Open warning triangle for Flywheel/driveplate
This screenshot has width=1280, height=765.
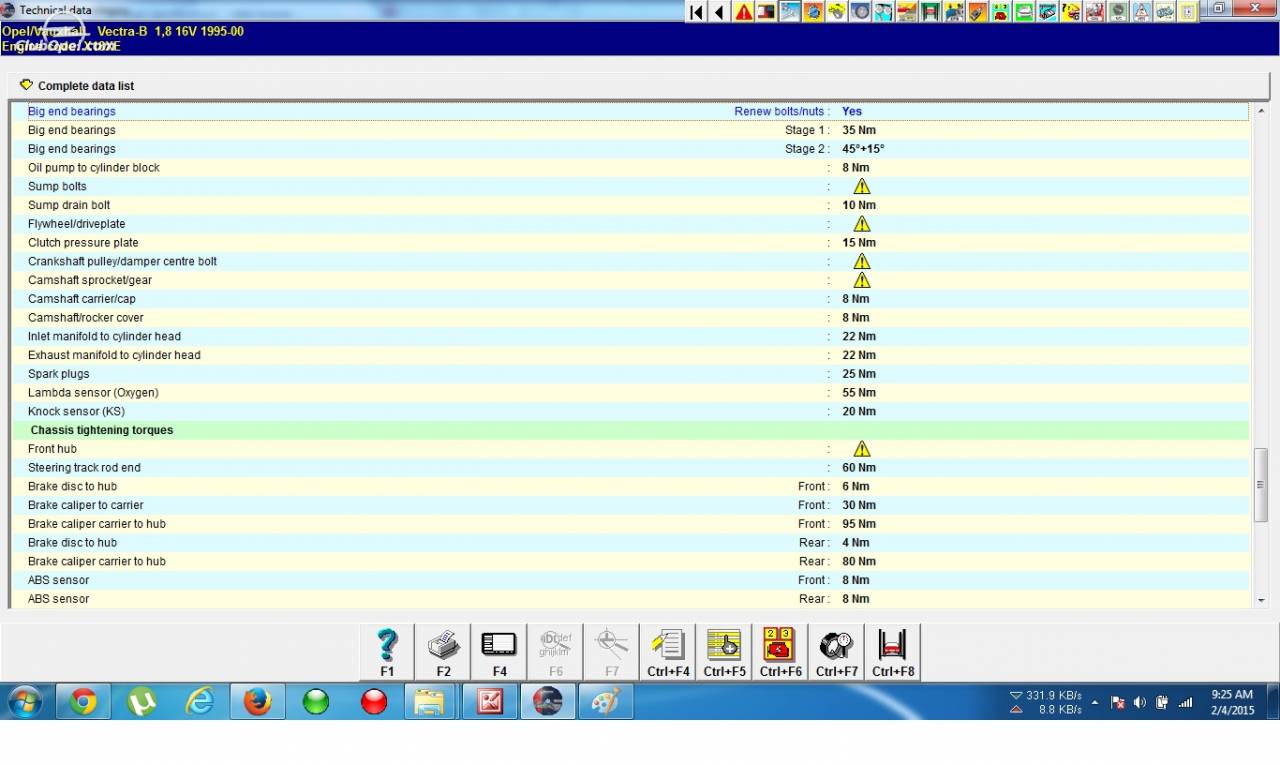coord(861,224)
